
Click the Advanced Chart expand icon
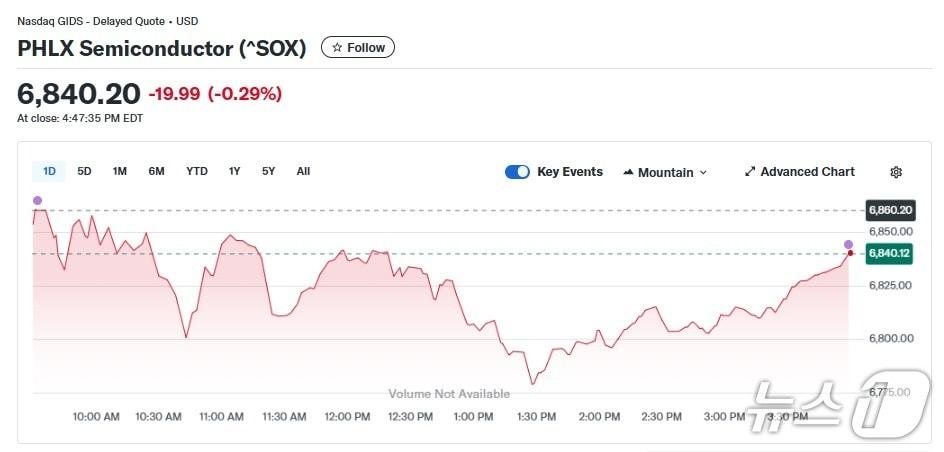tap(750, 172)
